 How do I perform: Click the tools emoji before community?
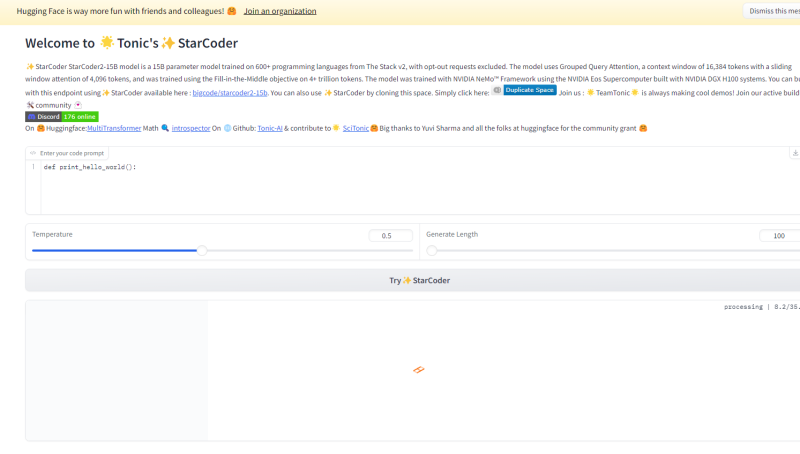[30, 105]
